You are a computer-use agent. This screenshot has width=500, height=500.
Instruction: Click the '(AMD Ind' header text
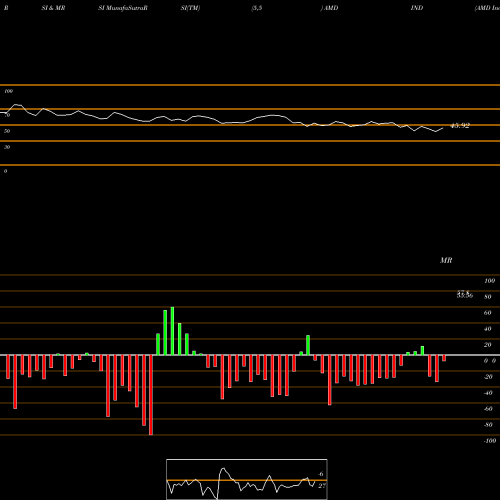point(487,8)
